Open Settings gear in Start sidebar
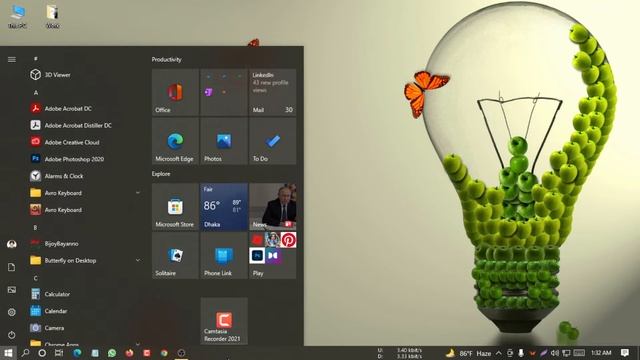The image size is (640, 360). [11, 312]
